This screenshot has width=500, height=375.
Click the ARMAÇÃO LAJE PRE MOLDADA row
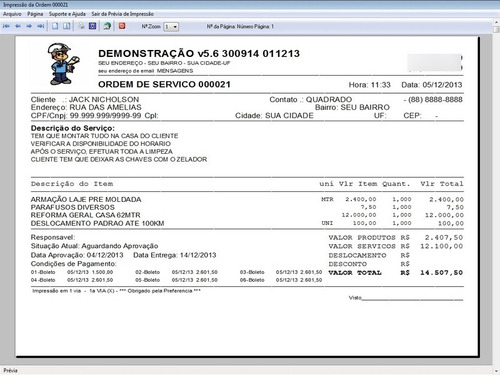click(247, 199)
